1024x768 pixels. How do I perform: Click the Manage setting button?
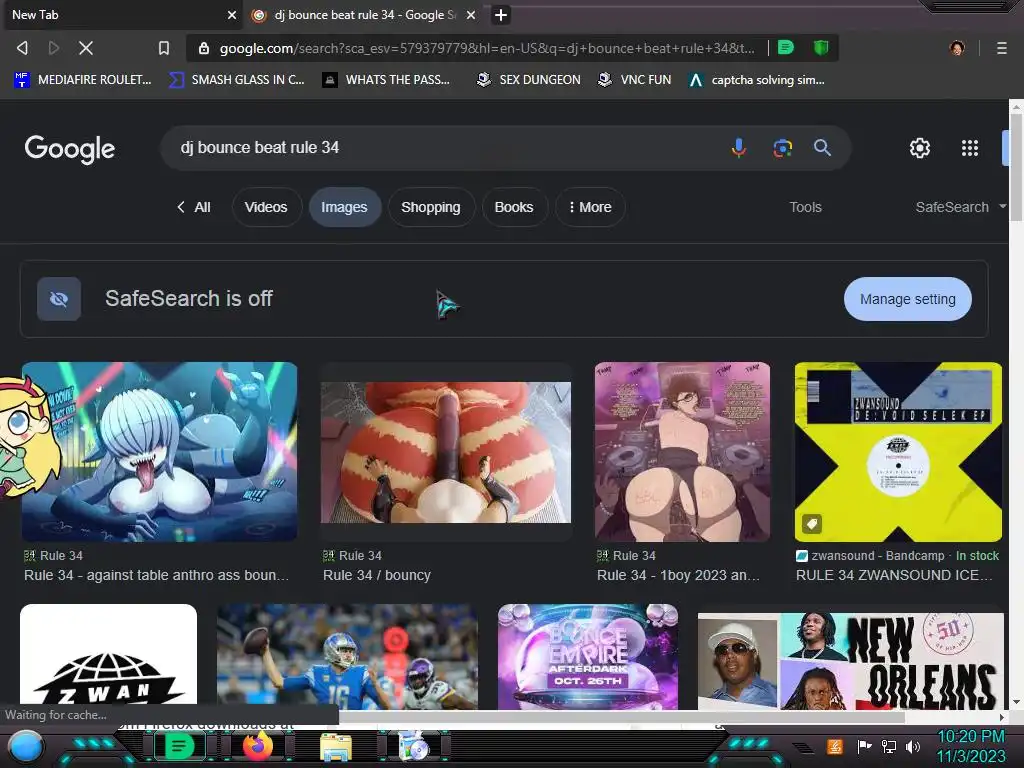coord(907,299)
